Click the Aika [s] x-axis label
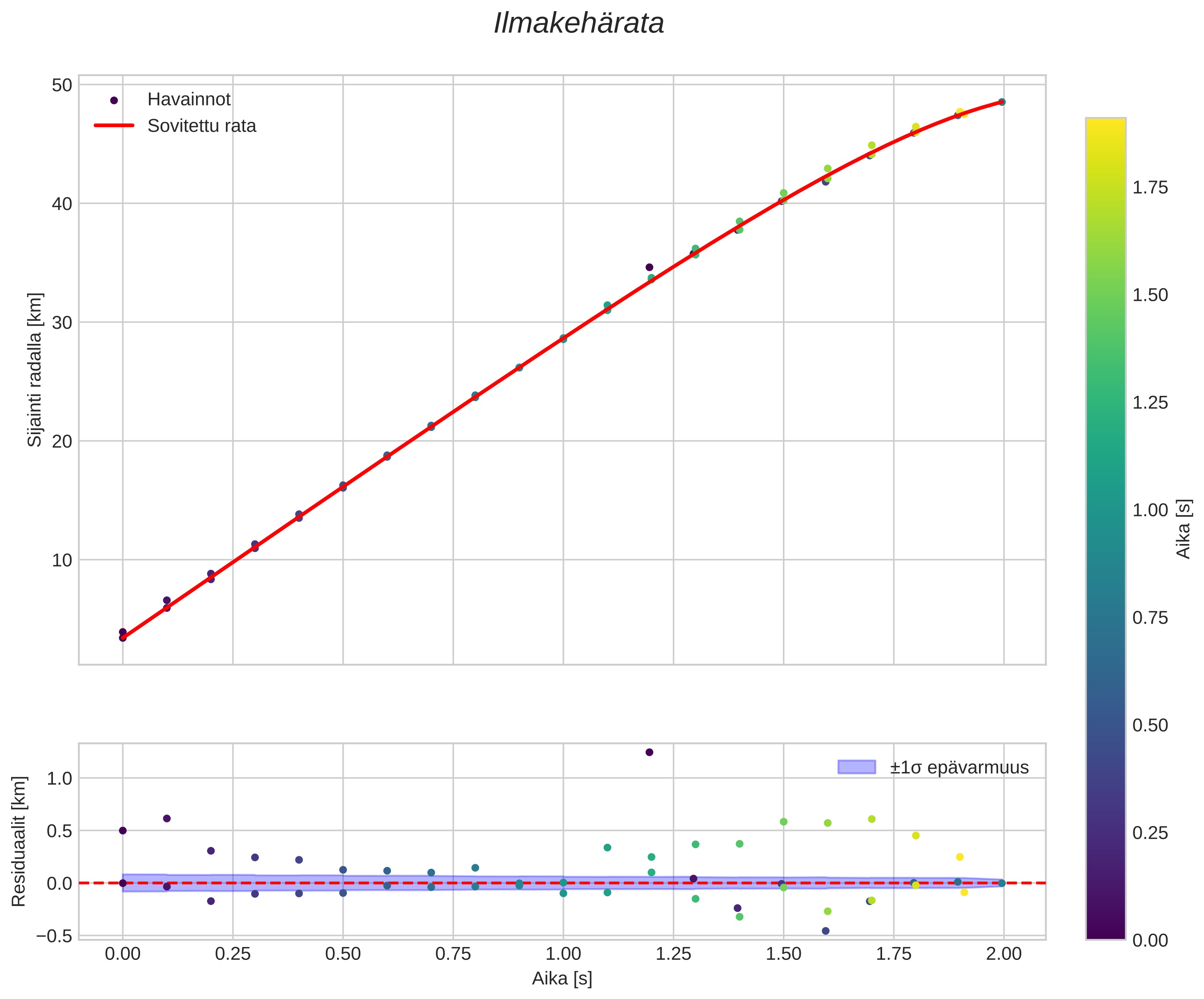Image resolution: width=1204 pixels, height=999 pixels. point(562,979)
